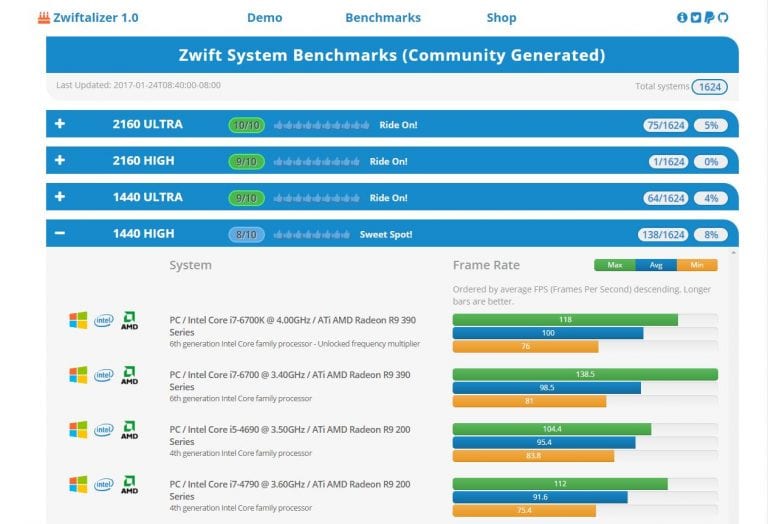Click Intel logo for i5-4690 row
768x524 pixels.
point(104,430)
